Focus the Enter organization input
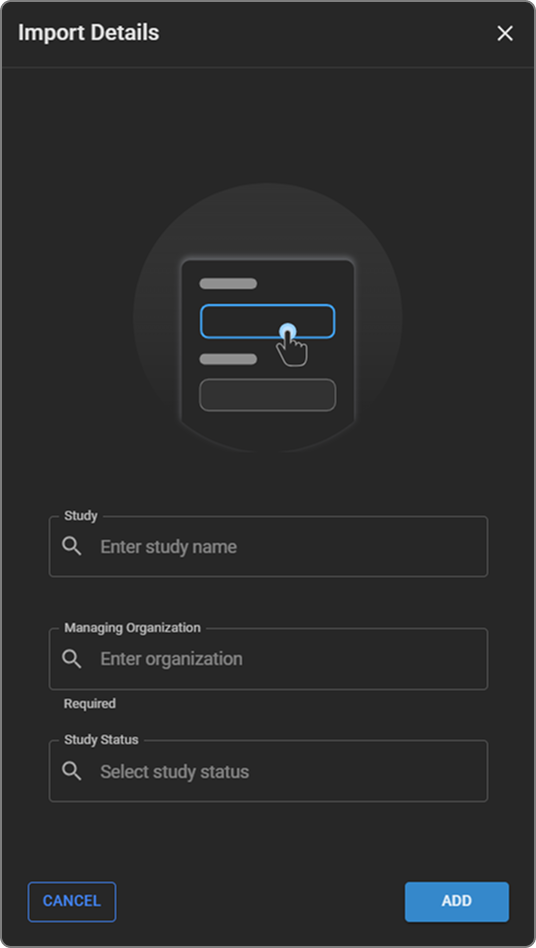536x948 pixels. click(x=268, y=659)
